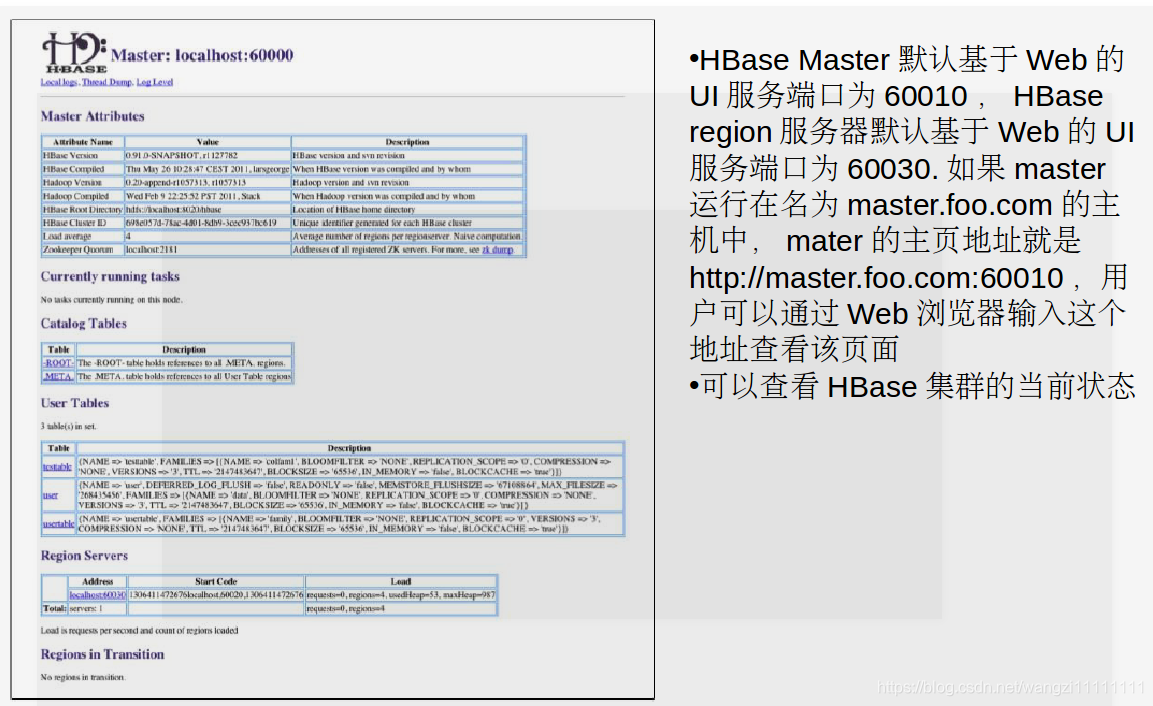Click the 'Currently running tasks' heading

(110, 277)
